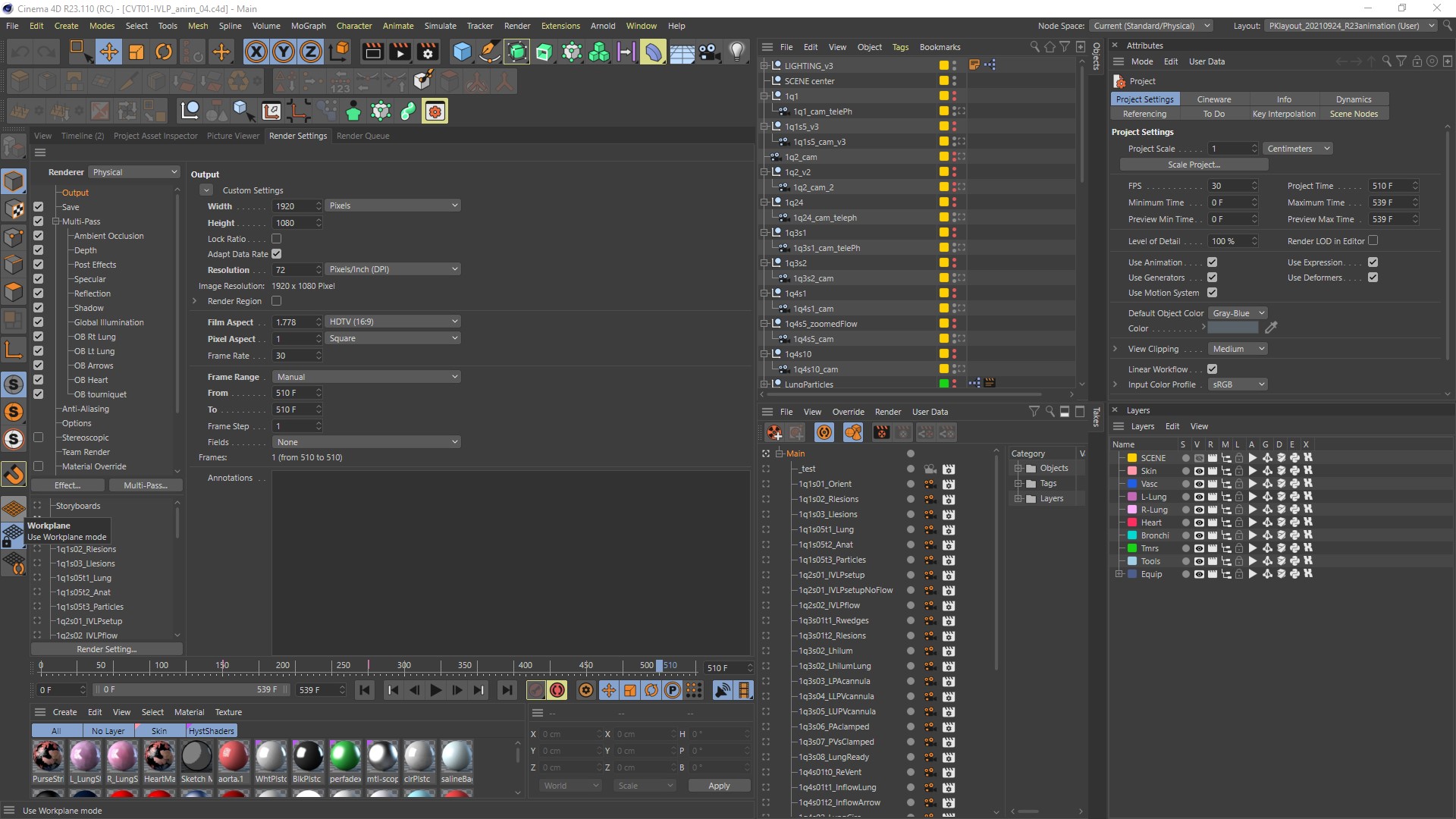Click Apply in coordinates panel
The height and width of the screenshot is (819, 1456).
[x=719, y=786]
